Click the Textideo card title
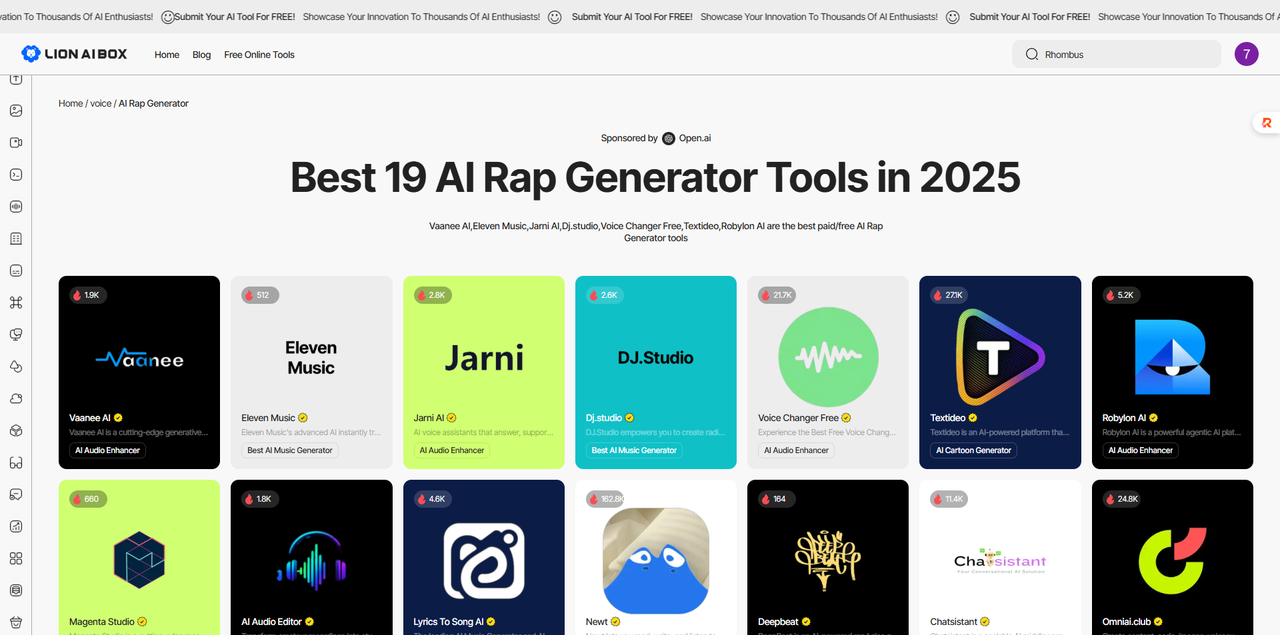The height and width of the screenshot is (635, 1280). 948,418
